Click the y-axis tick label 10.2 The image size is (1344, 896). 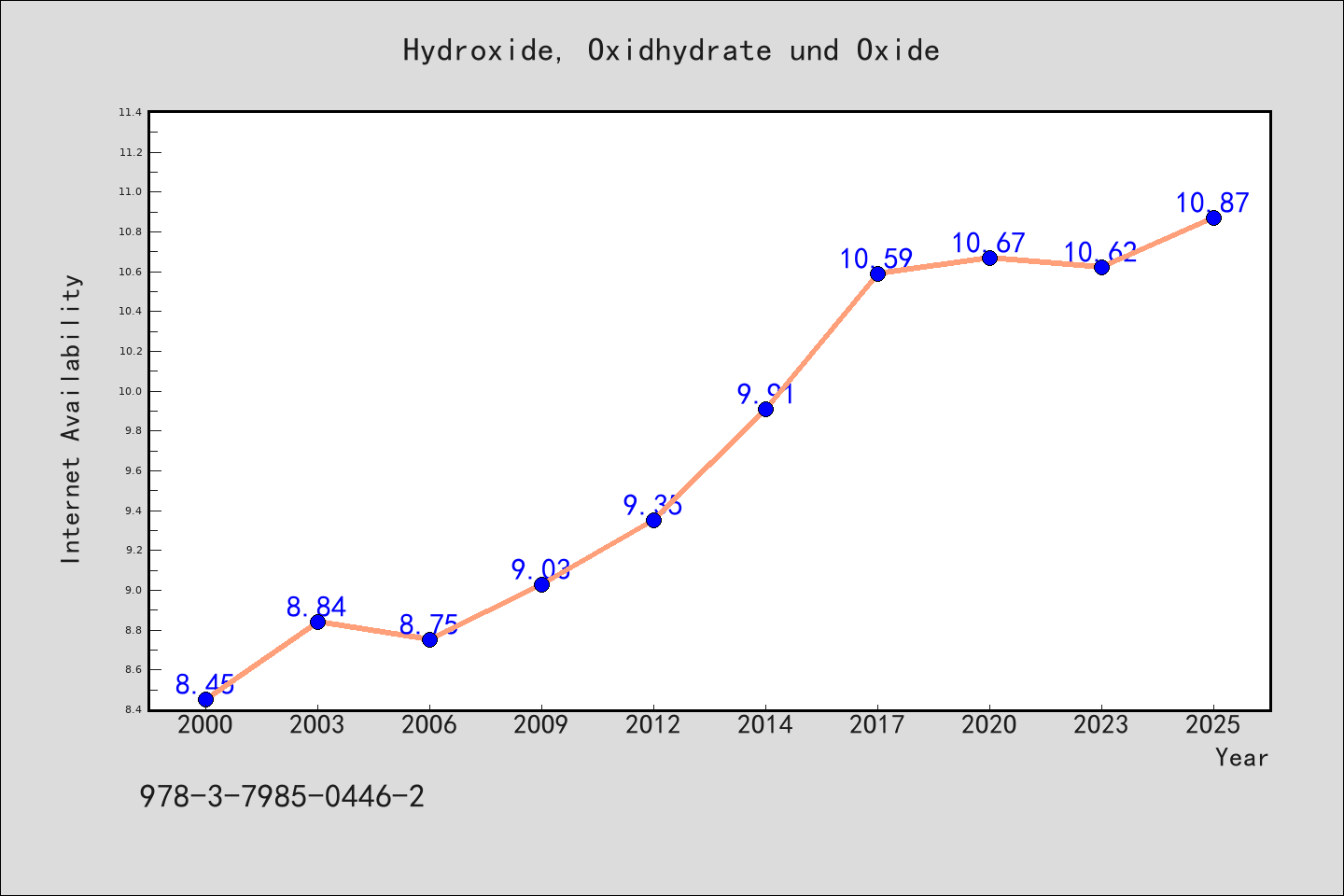pyautogui.click(x=130, y=352)
